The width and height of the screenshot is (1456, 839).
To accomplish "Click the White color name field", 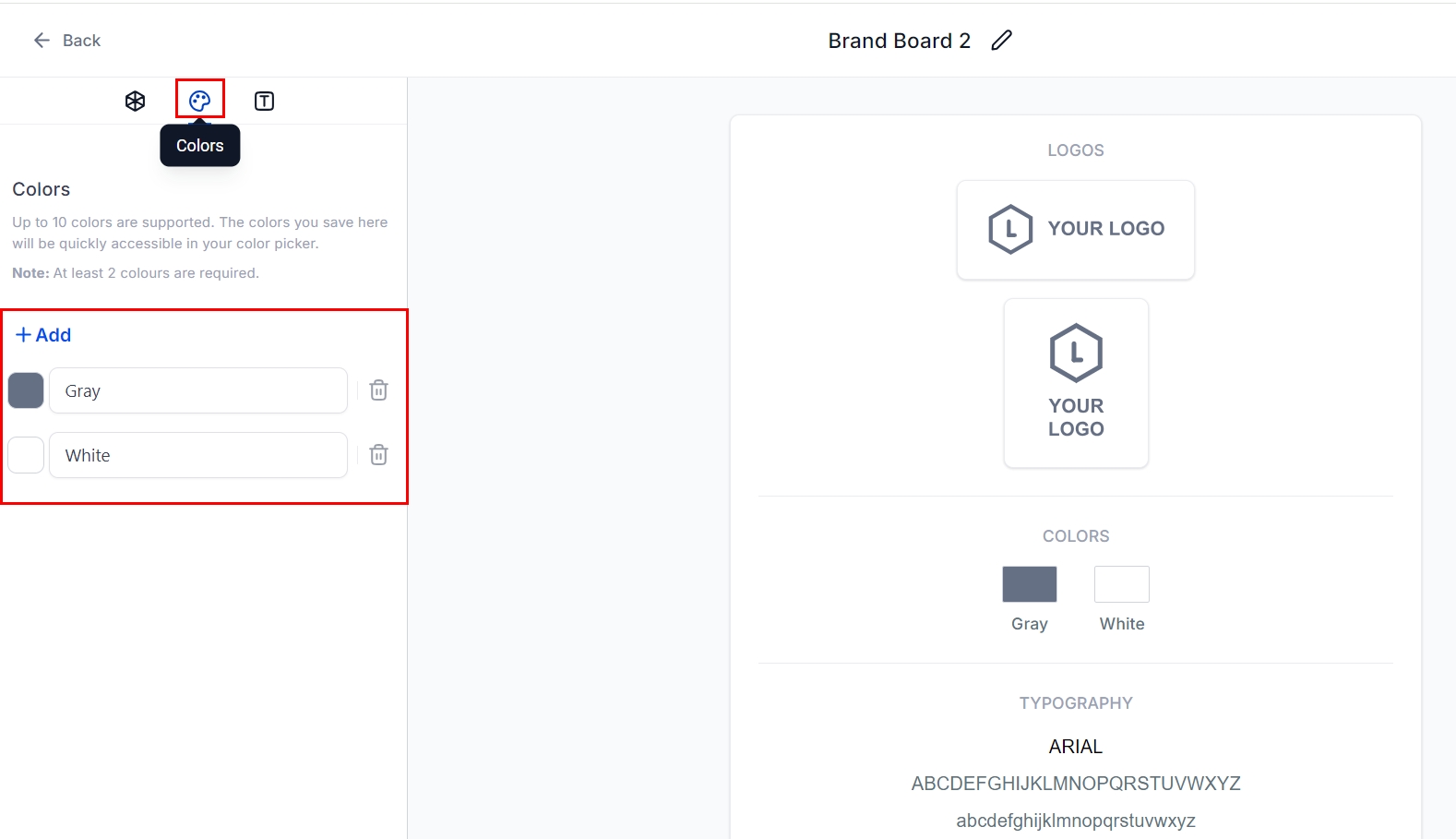I will click(x=198, y=455).
